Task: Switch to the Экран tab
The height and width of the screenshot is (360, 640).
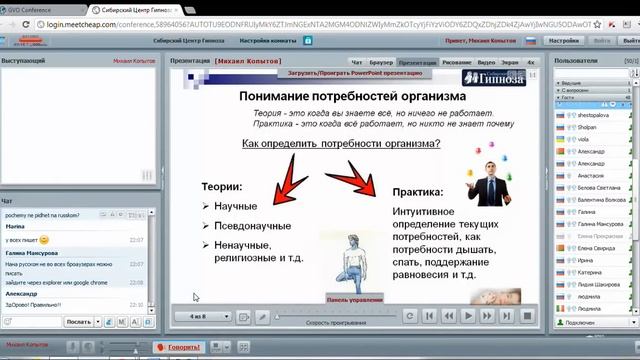Action: (x=510, y=62)
